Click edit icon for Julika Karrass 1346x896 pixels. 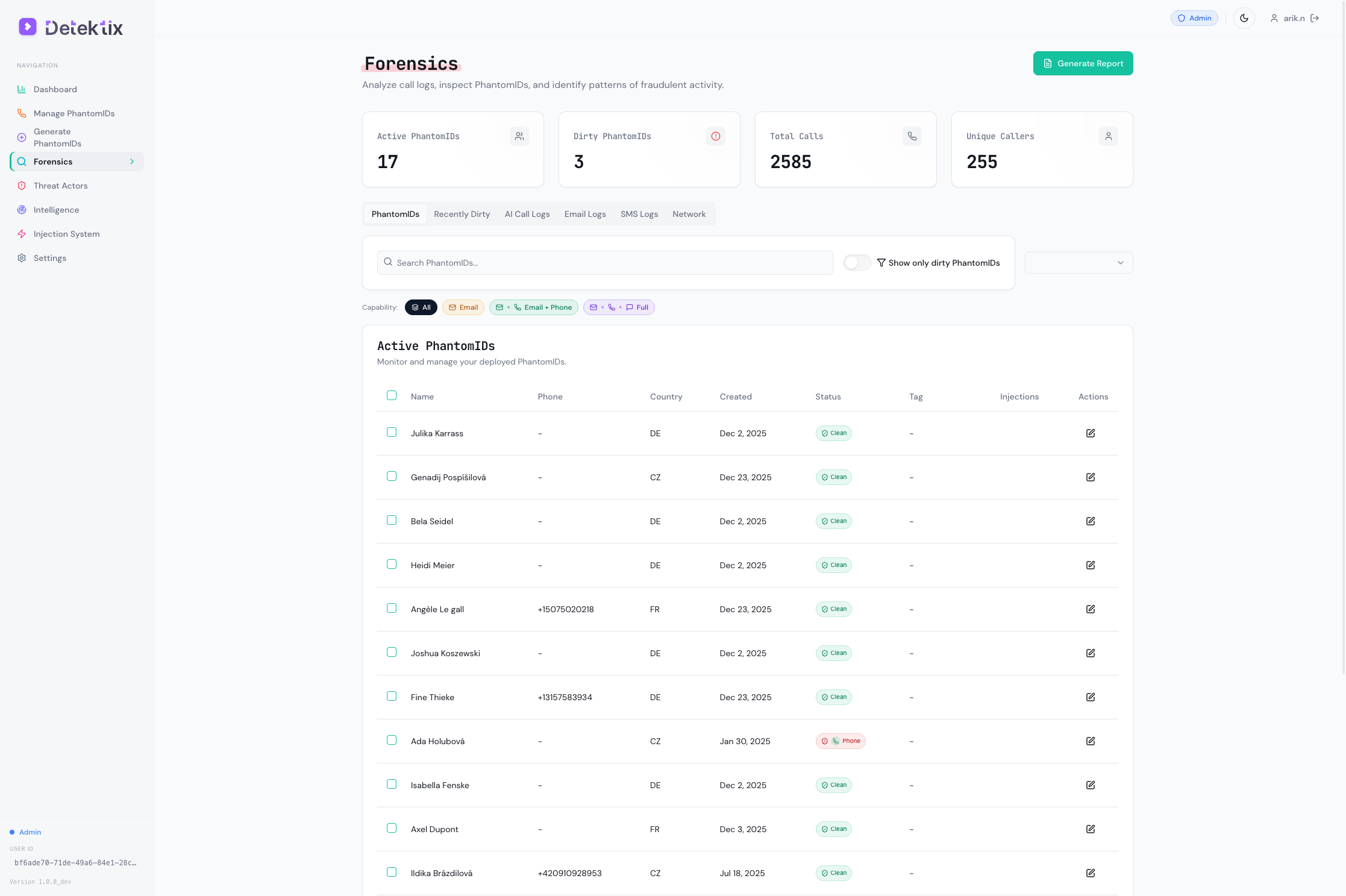(1090, 433)
